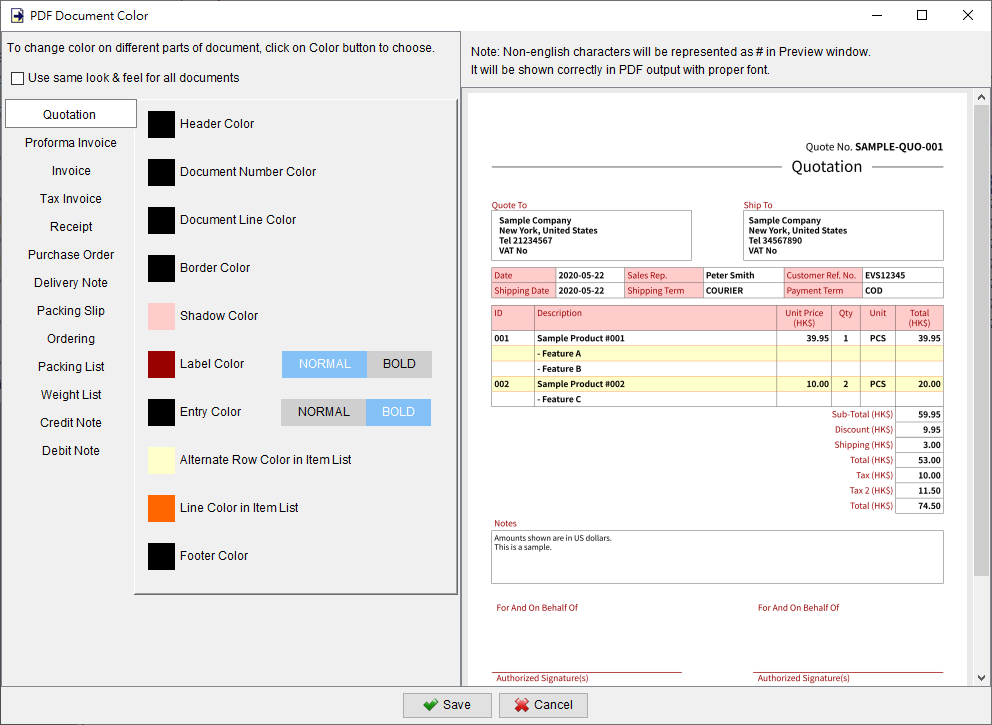Switch to Proforma Invoice tab

[x=70, y=142]
